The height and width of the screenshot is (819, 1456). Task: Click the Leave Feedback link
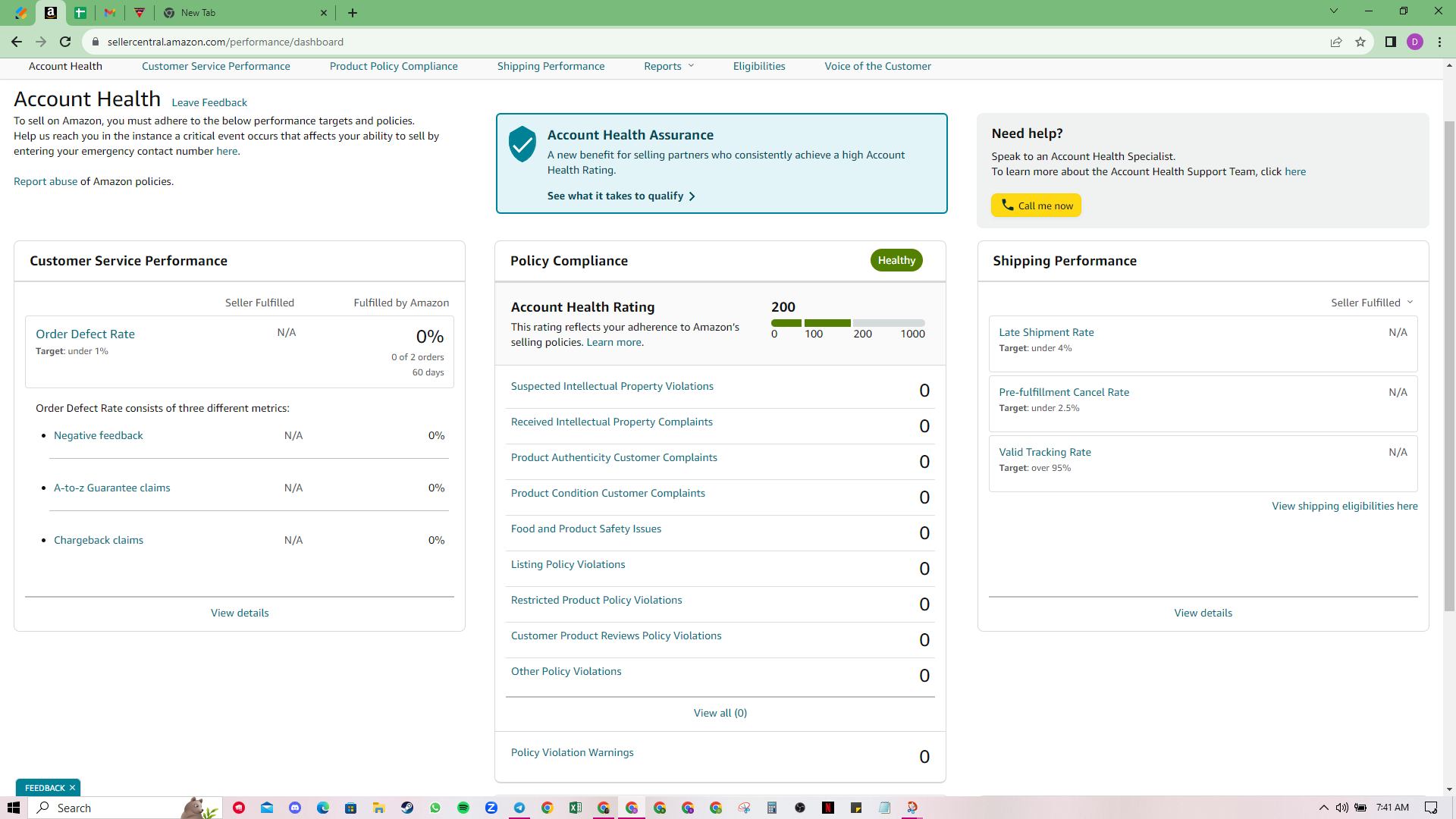pos(209,103)
